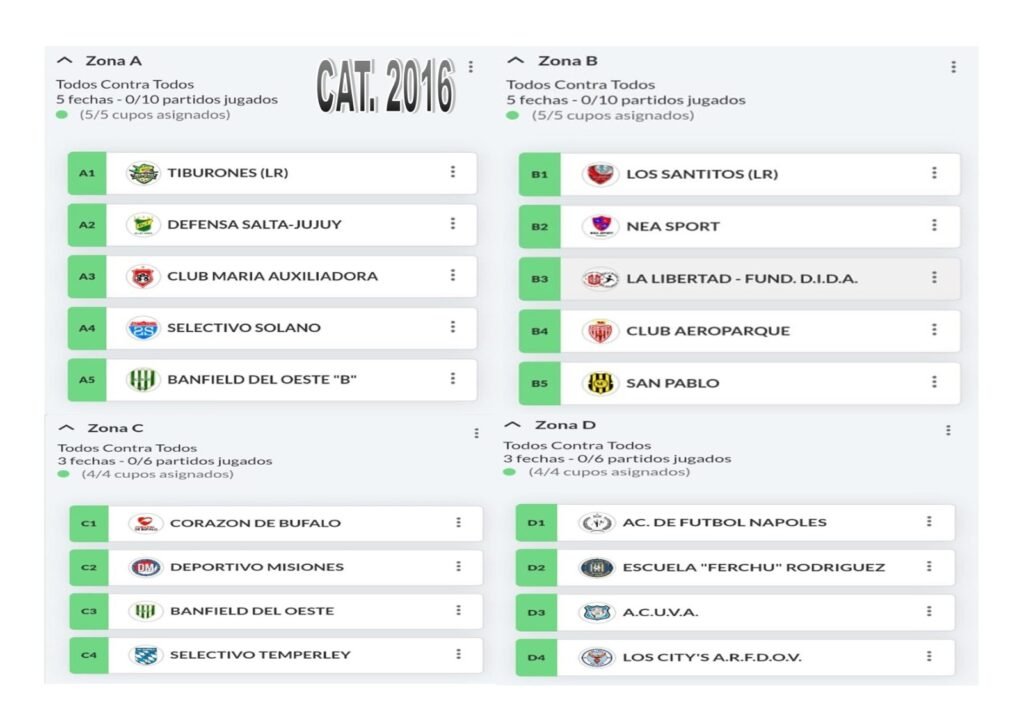Select the LA LIBERTAD - FUND. D.I.D.A. row
The width and height of the screenshot is (1024, 724).
[740, 278]
